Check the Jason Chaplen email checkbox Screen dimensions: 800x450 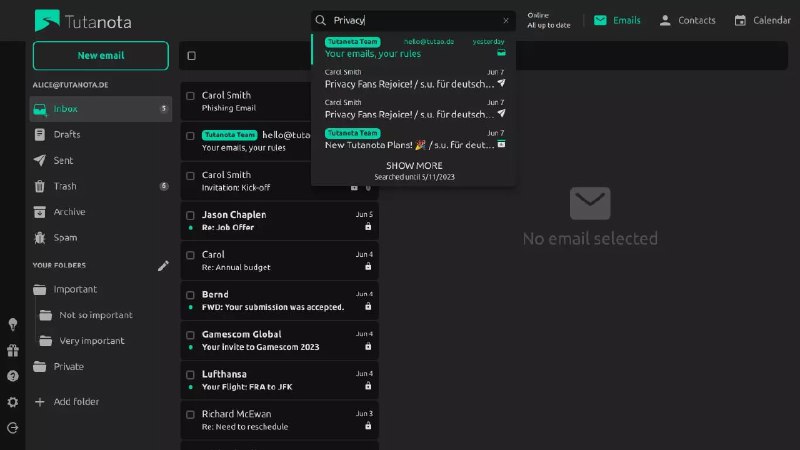coord(190,215)
